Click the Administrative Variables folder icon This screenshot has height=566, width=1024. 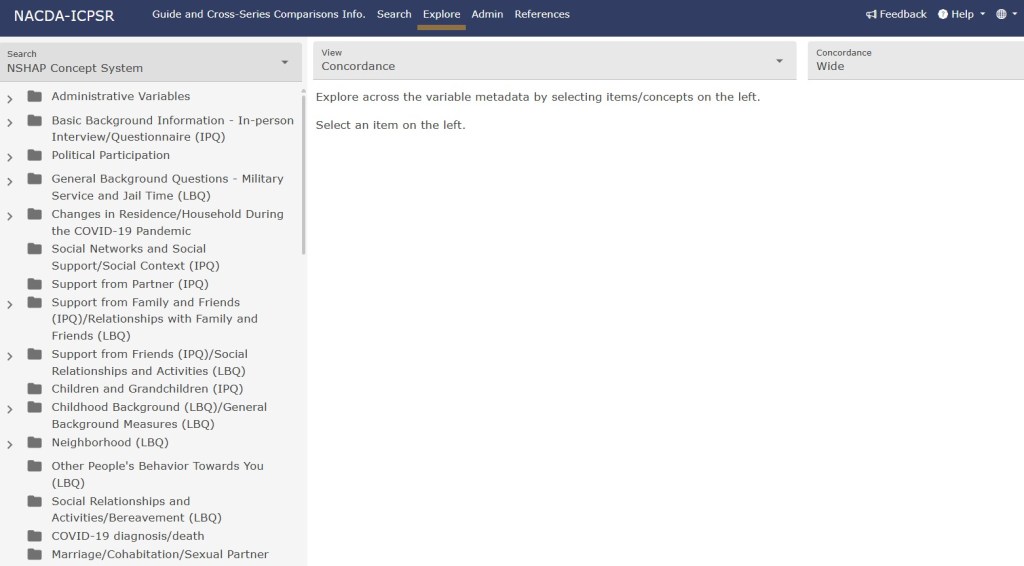[x=35, y=96]
